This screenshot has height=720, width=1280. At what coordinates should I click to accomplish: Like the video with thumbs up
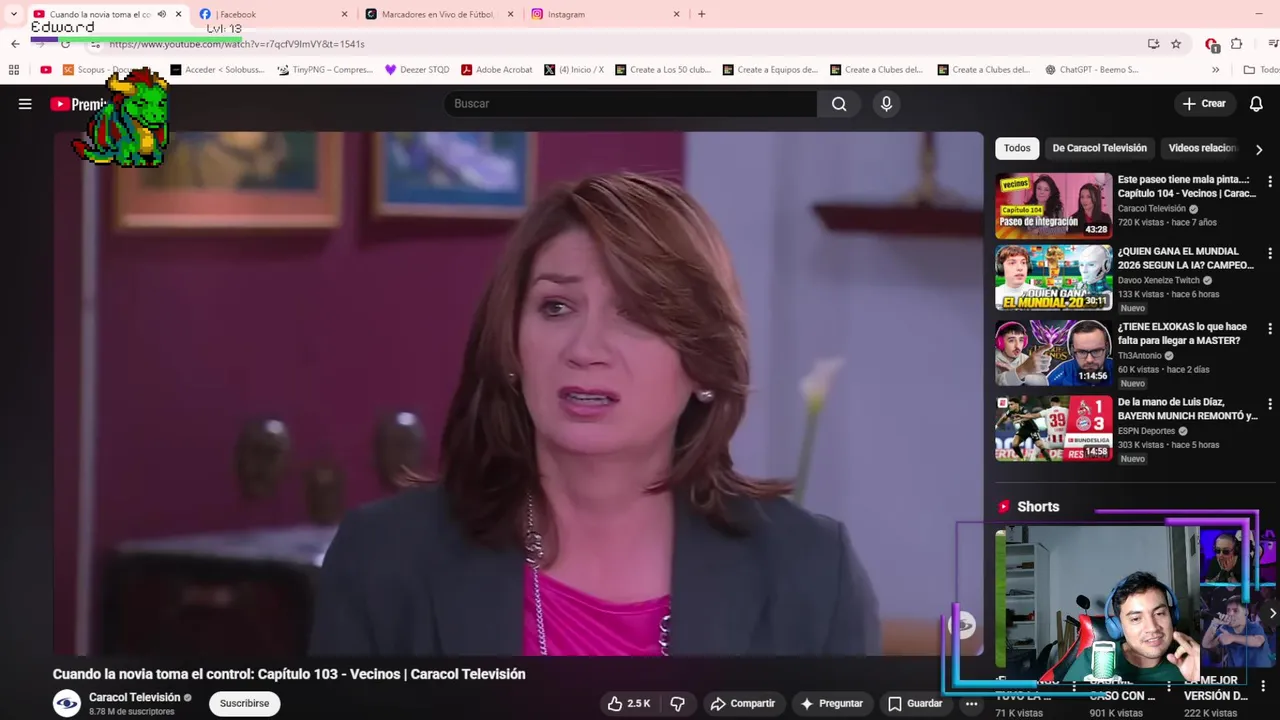pos(628,703)
